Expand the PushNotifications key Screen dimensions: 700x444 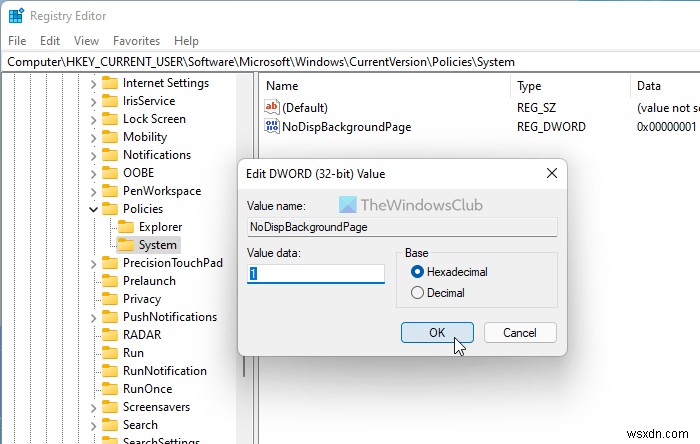[93, 318]
